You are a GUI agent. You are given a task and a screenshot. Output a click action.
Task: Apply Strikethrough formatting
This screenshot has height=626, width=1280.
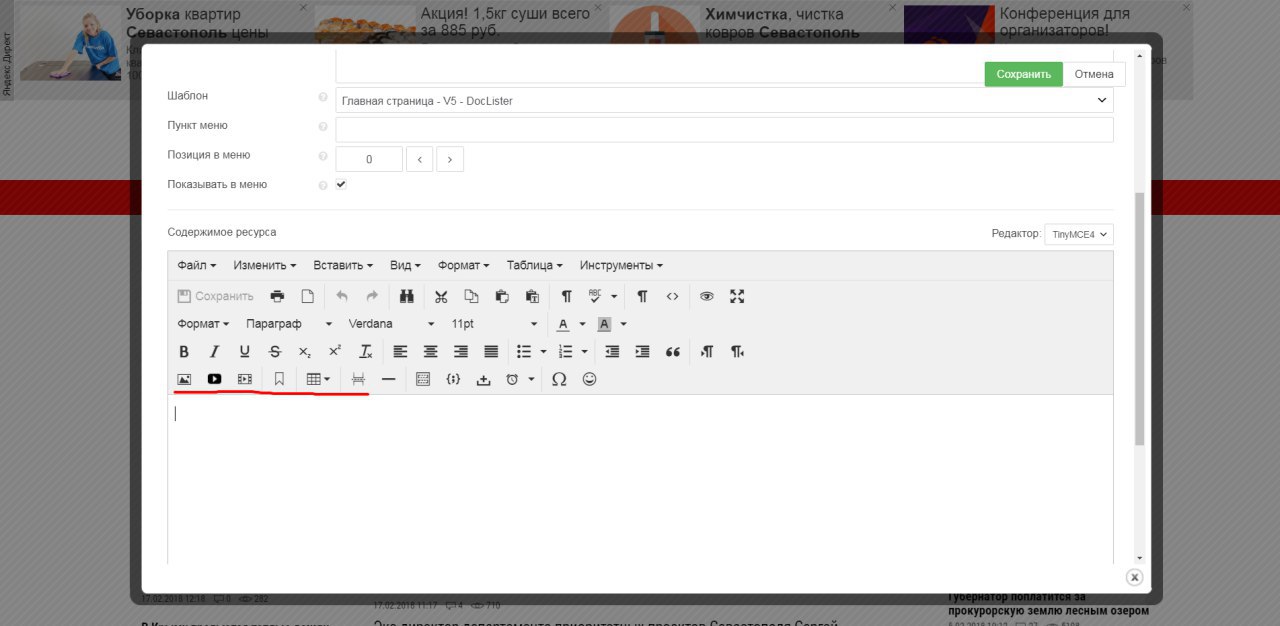pyautogui.click(x=275, y=351)
